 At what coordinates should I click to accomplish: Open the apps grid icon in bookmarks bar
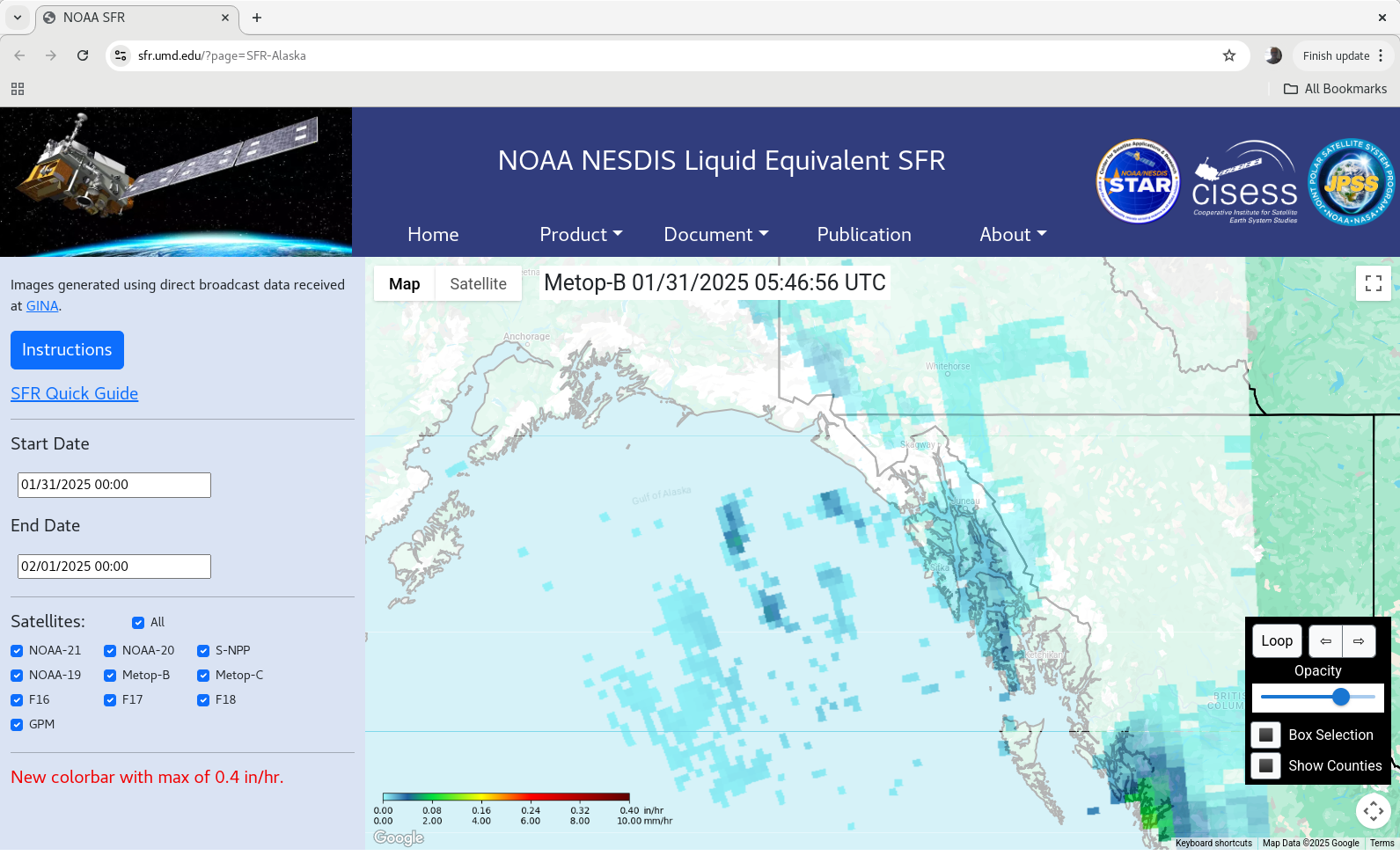point(18,89)
